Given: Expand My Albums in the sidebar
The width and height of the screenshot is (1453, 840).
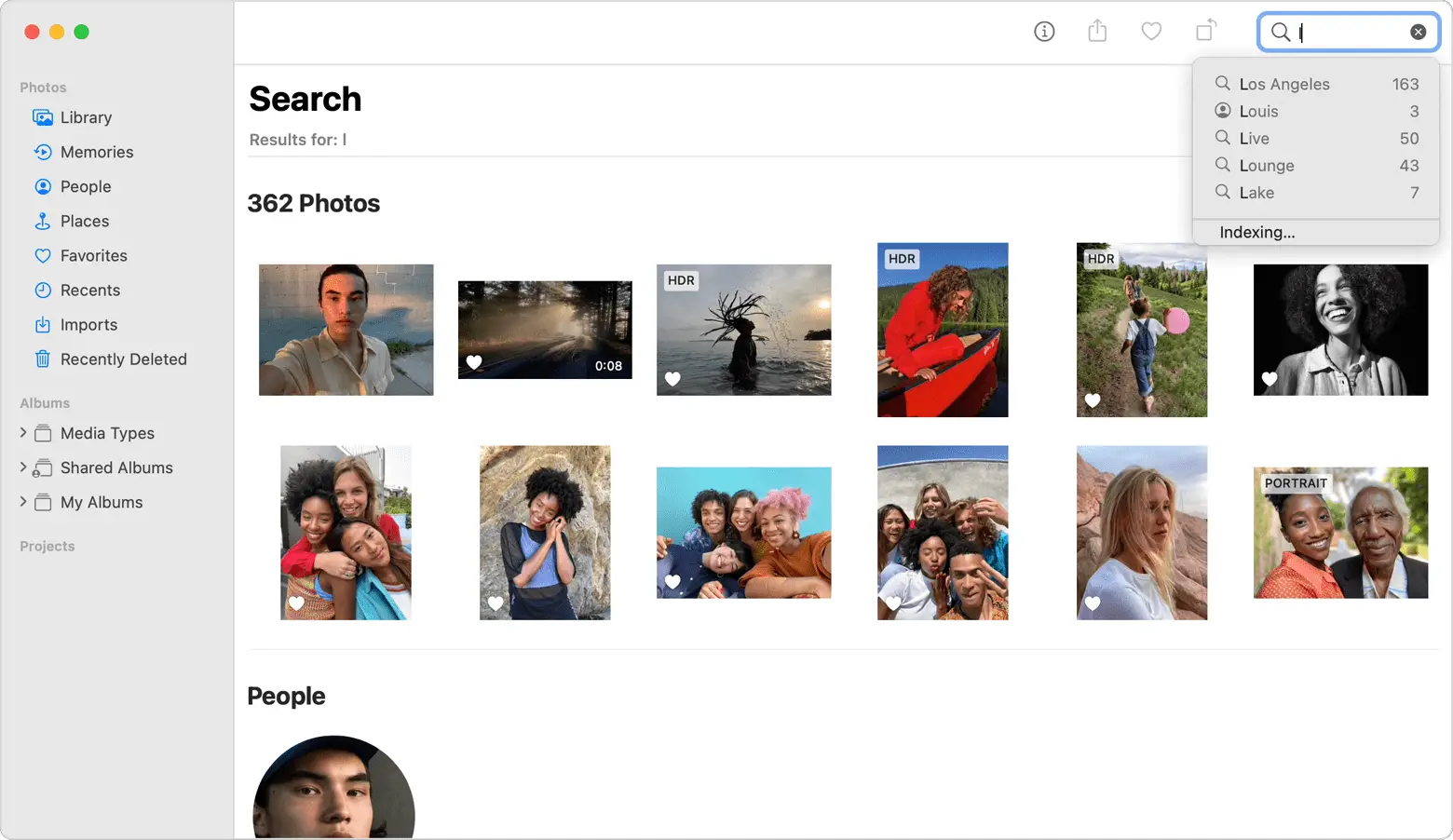Looking at the screenshot, I should click(x=23, y=502).
